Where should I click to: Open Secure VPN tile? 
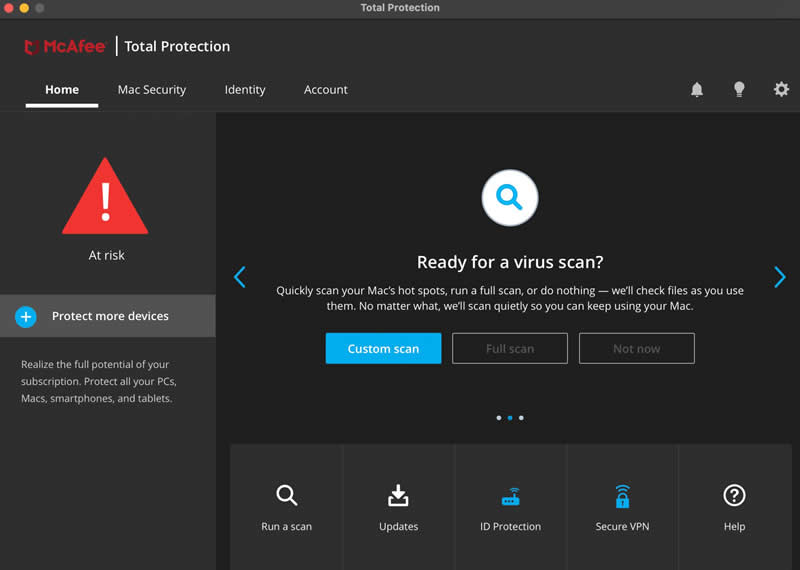(622, 507)
